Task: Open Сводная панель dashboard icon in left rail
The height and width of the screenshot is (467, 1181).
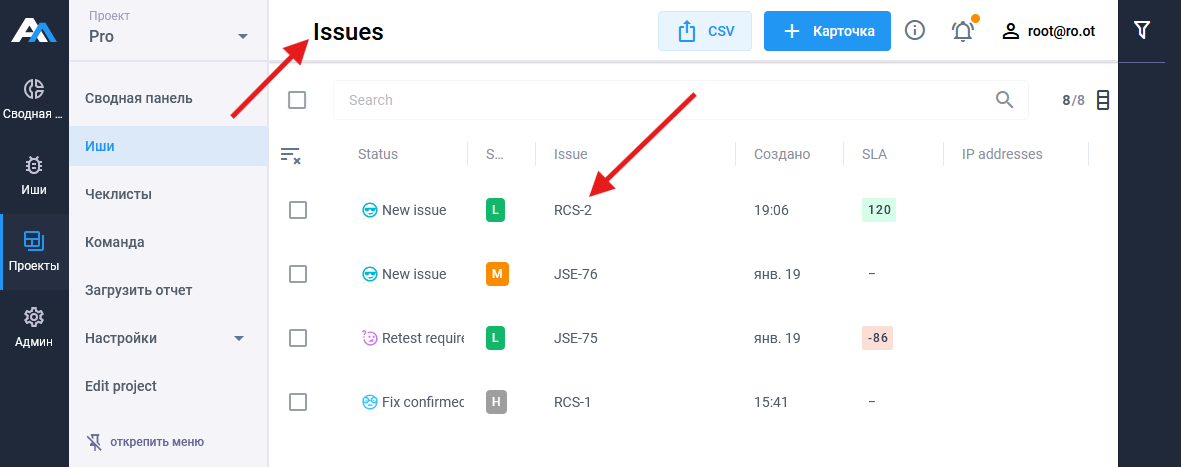Action: [34, 99]
